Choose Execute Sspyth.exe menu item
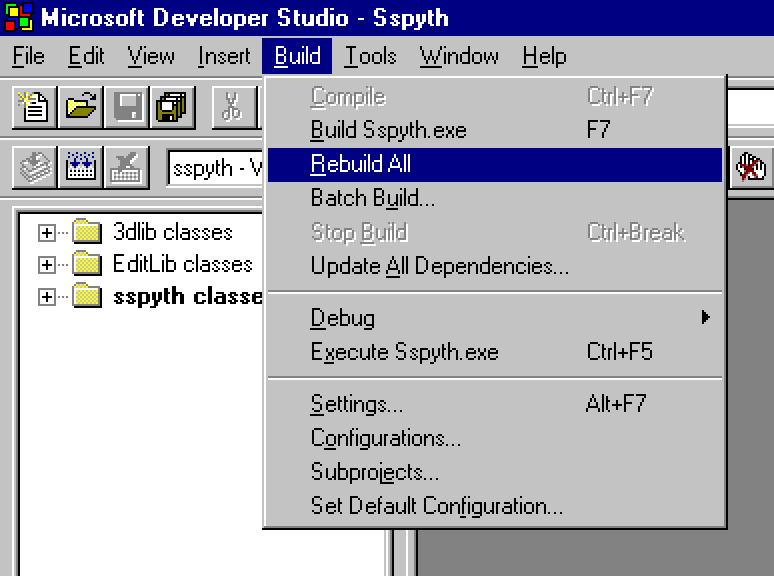Screen dimensions: 774x576 [495, 352]
